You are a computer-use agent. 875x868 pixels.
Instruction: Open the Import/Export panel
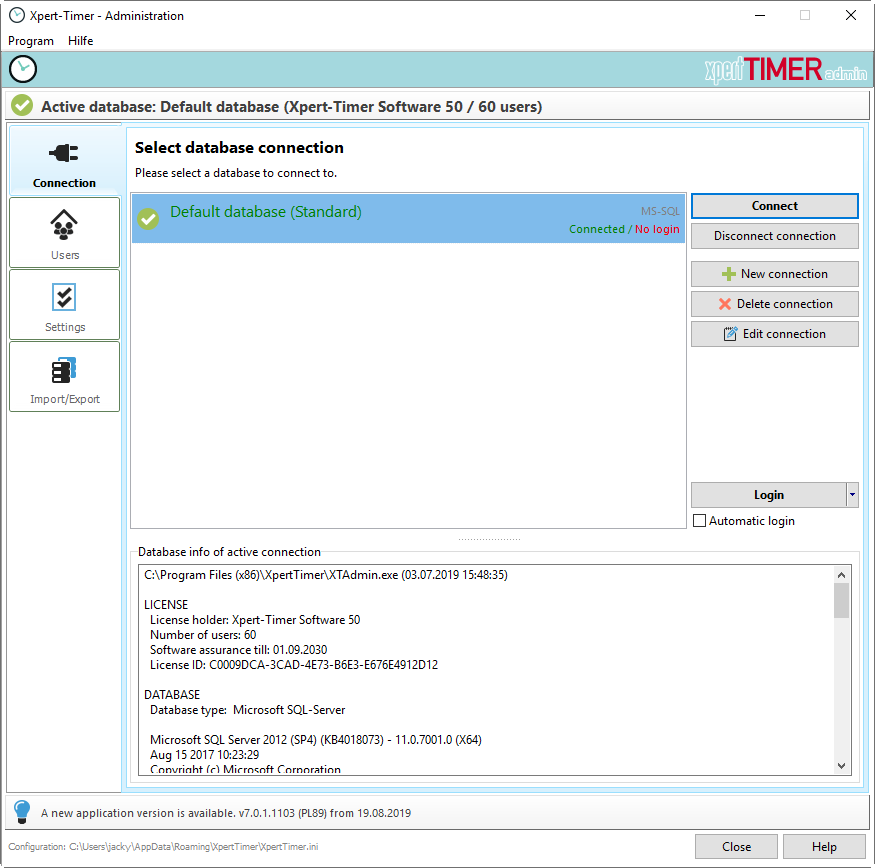pyautogui.click(x=64, y=376)
